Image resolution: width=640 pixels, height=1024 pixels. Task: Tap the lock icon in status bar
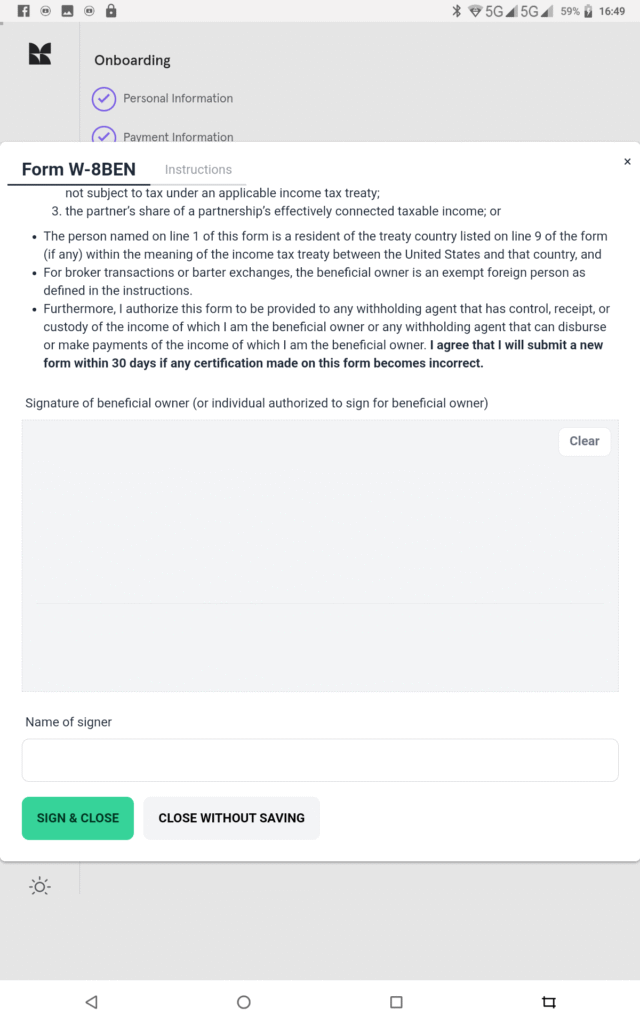(x=110, y=11)
